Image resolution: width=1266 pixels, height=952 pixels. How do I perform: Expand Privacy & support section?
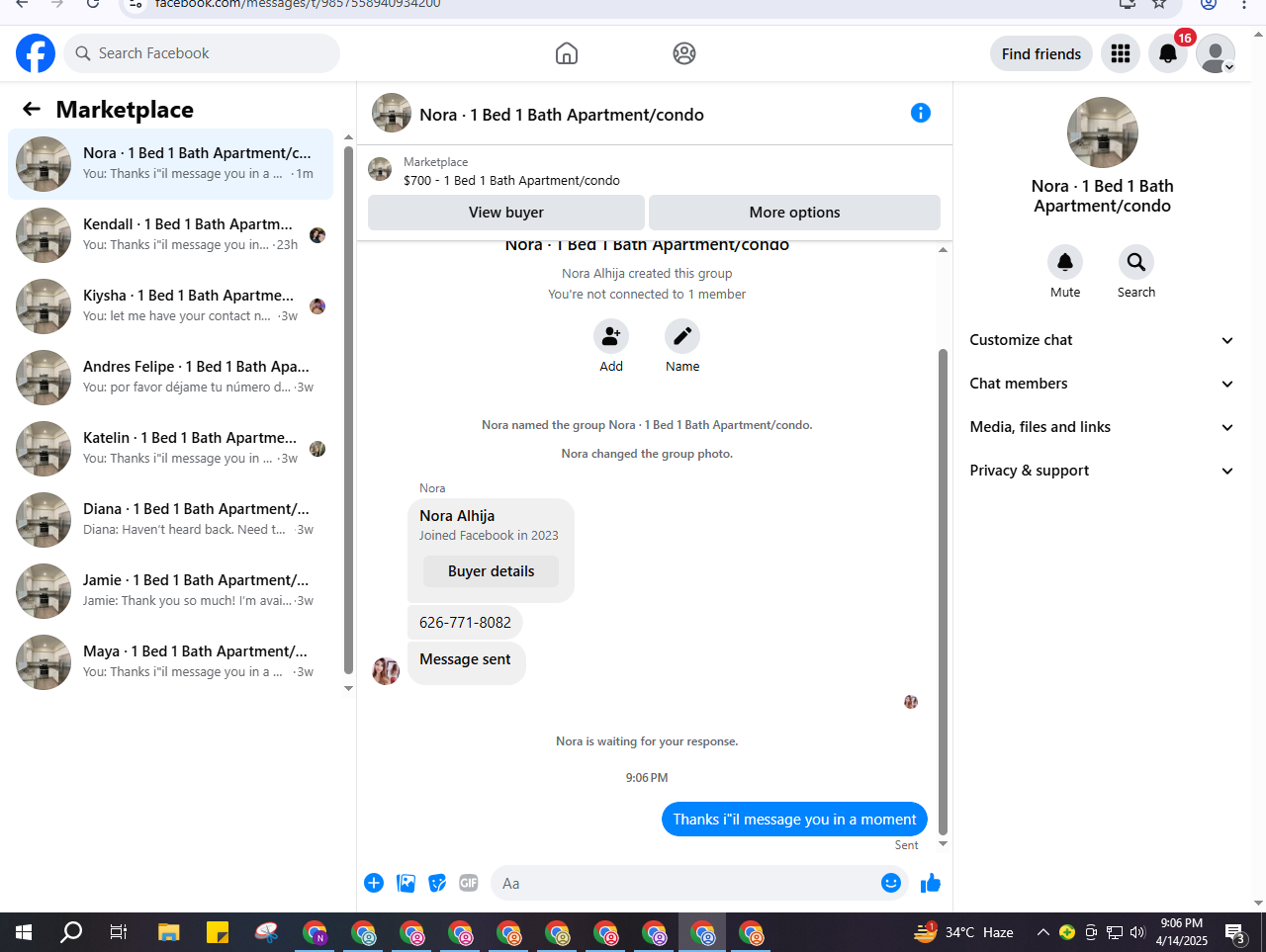[1102, 471]
